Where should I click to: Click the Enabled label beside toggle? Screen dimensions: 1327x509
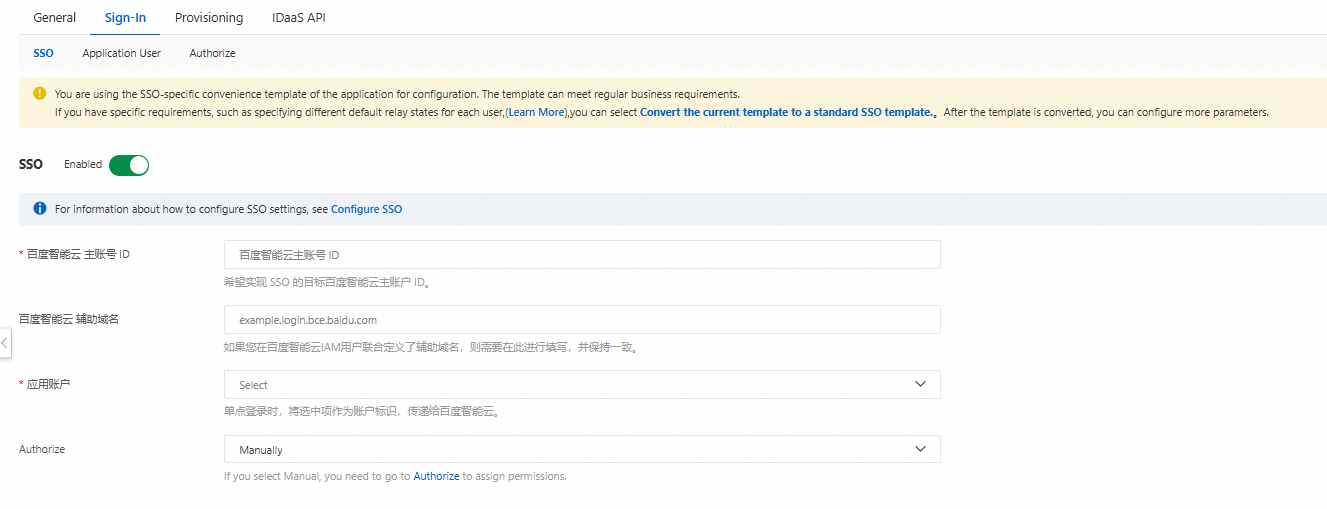[83, 164]
